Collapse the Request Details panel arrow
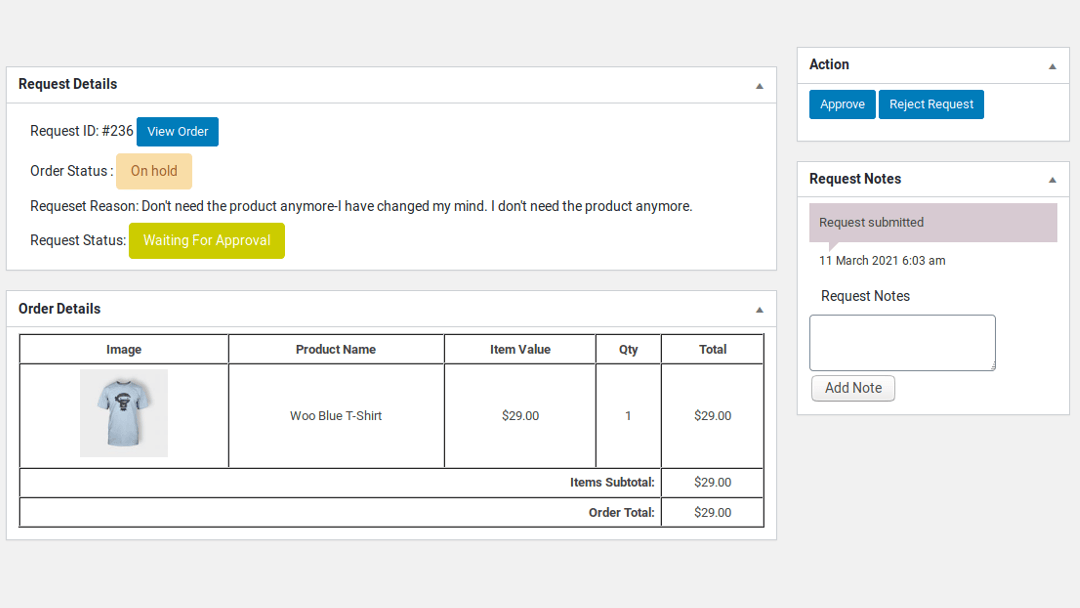 tap(759, 86)
